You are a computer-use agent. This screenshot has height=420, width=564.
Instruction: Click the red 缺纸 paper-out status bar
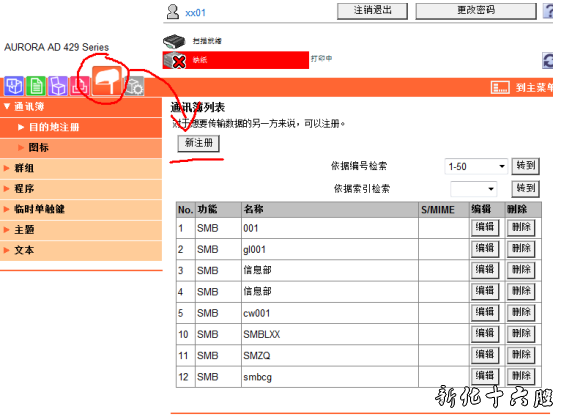pos(236,60)
